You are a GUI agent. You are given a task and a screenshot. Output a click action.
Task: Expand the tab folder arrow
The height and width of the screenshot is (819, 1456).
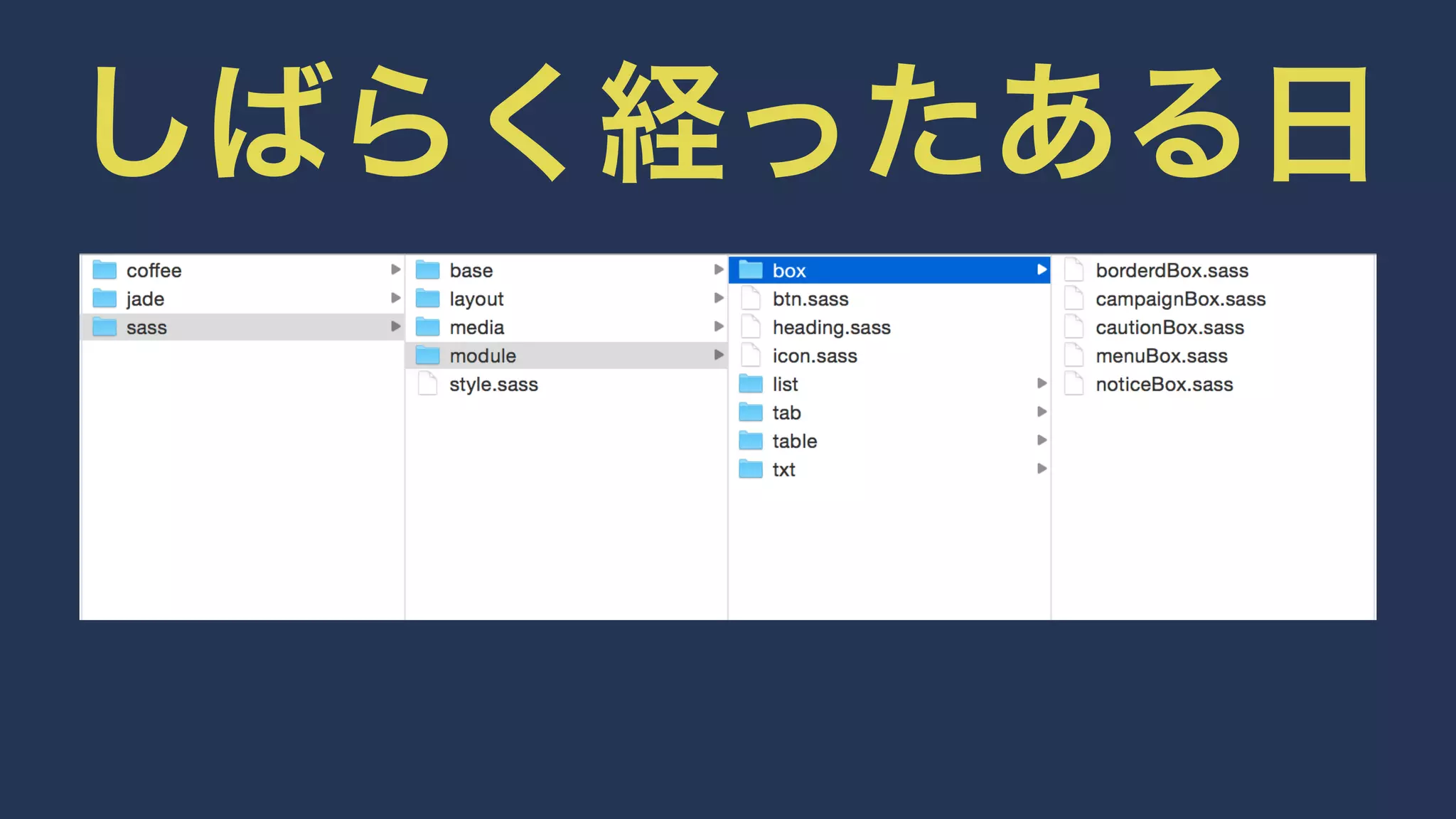[x=1042, y=412]
